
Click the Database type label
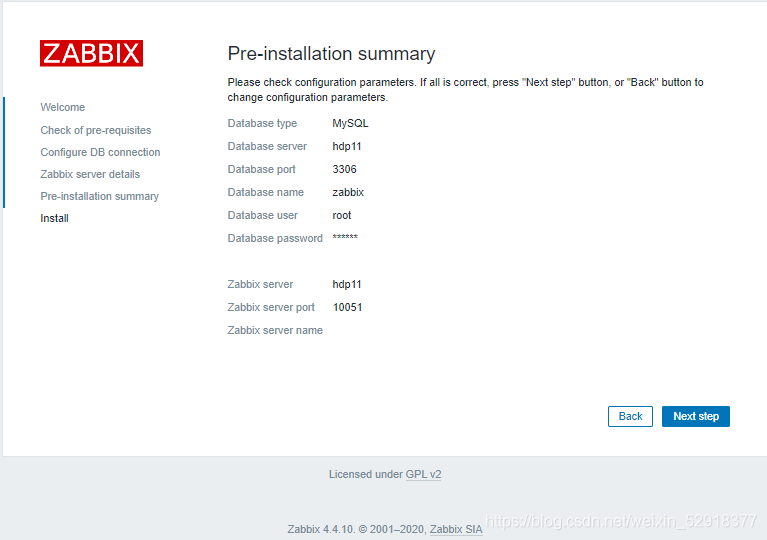click(x=262, y=123)
